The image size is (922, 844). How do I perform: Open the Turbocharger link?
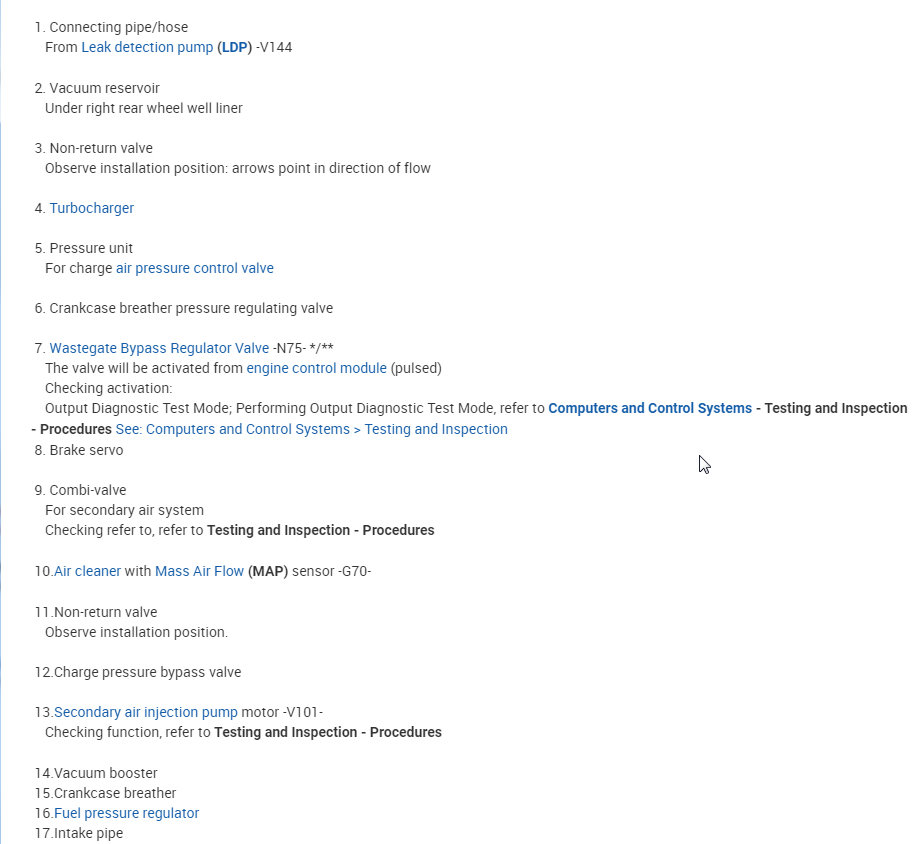pos(91,208)
